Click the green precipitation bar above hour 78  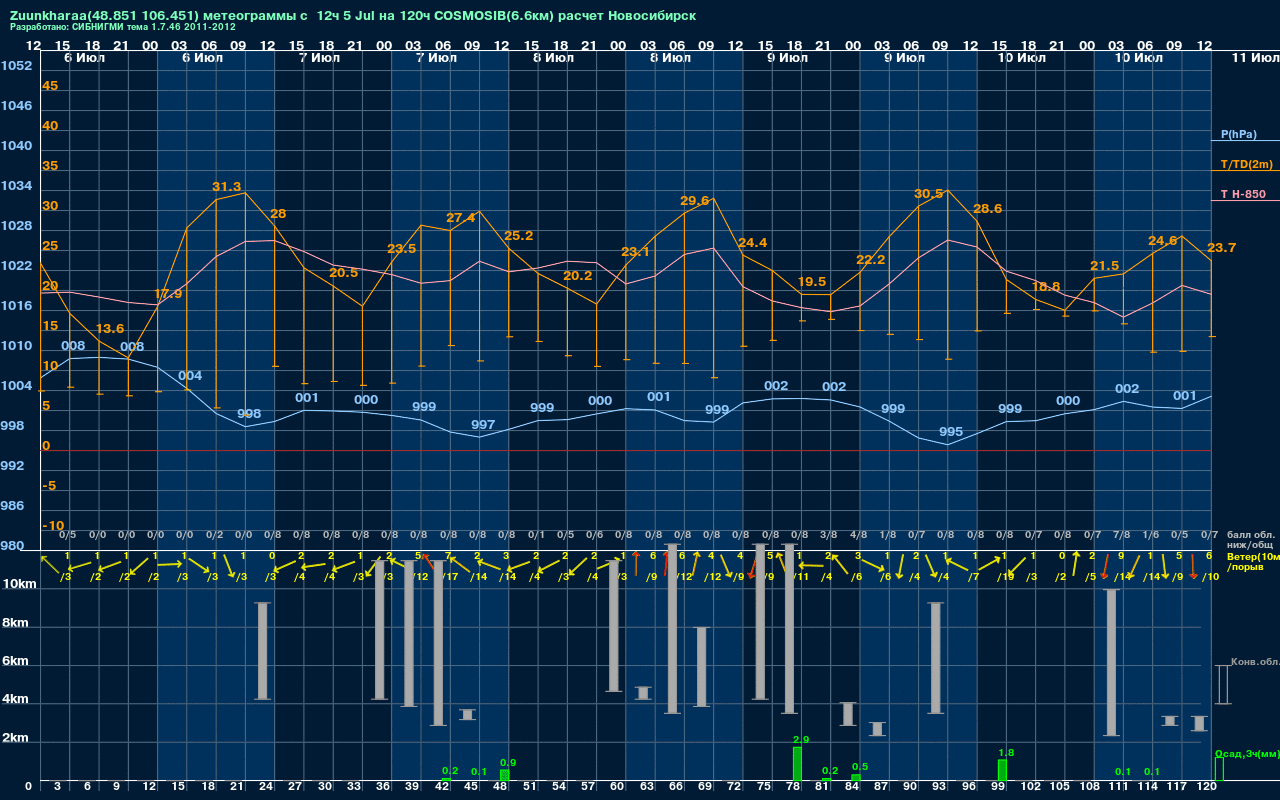tap(797, 764)
